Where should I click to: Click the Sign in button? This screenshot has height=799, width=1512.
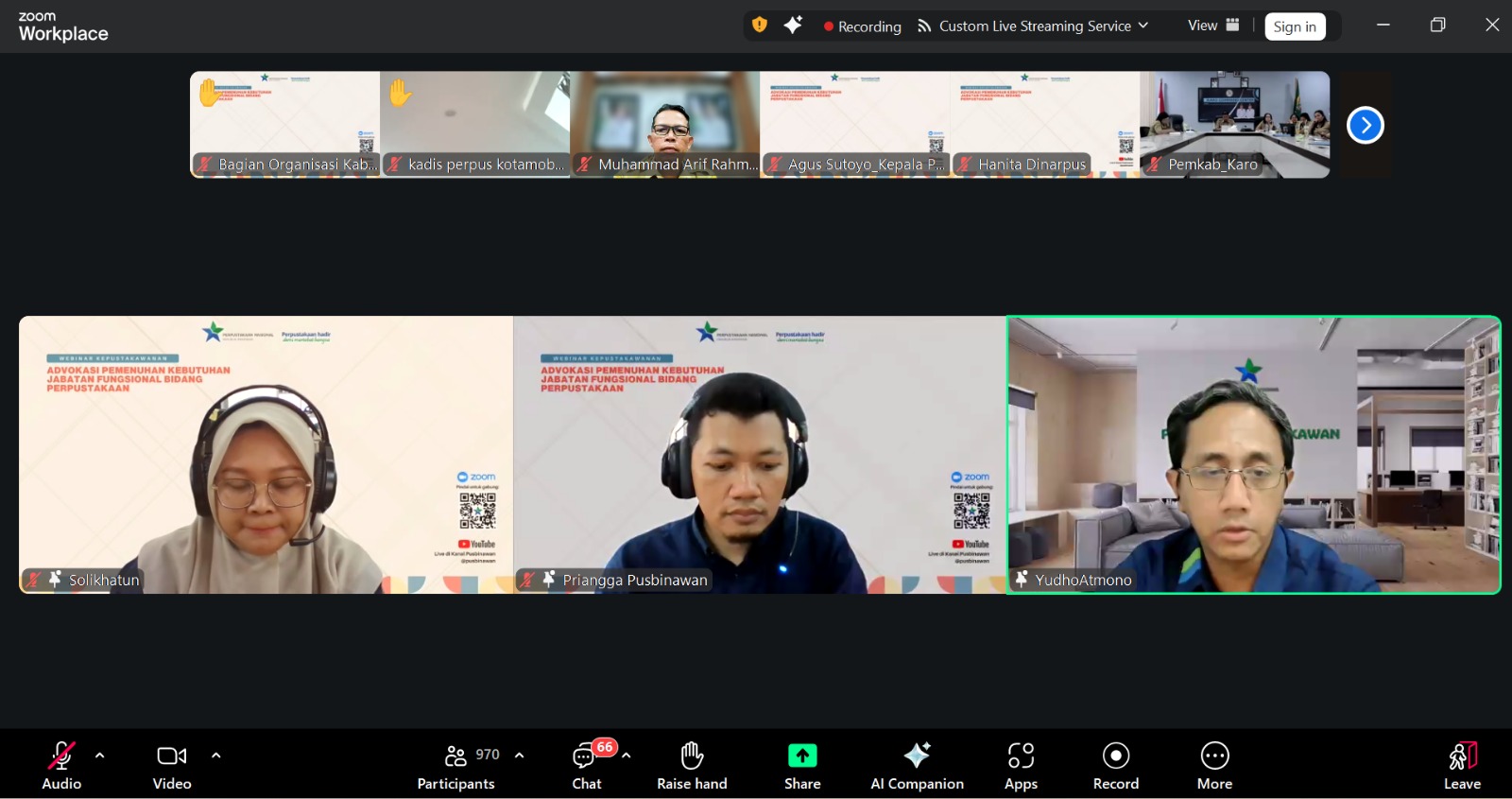pos(1295,26)
